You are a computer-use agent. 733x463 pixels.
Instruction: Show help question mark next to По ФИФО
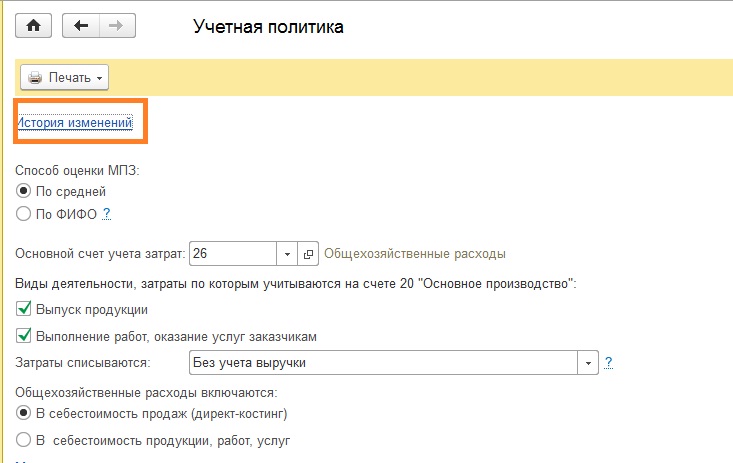click(x=107, y=214)
